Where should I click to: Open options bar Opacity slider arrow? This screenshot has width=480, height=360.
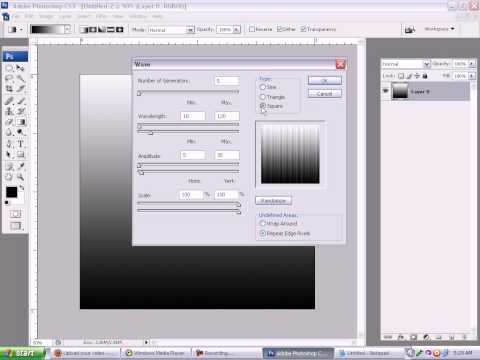(x=236, y=30)
